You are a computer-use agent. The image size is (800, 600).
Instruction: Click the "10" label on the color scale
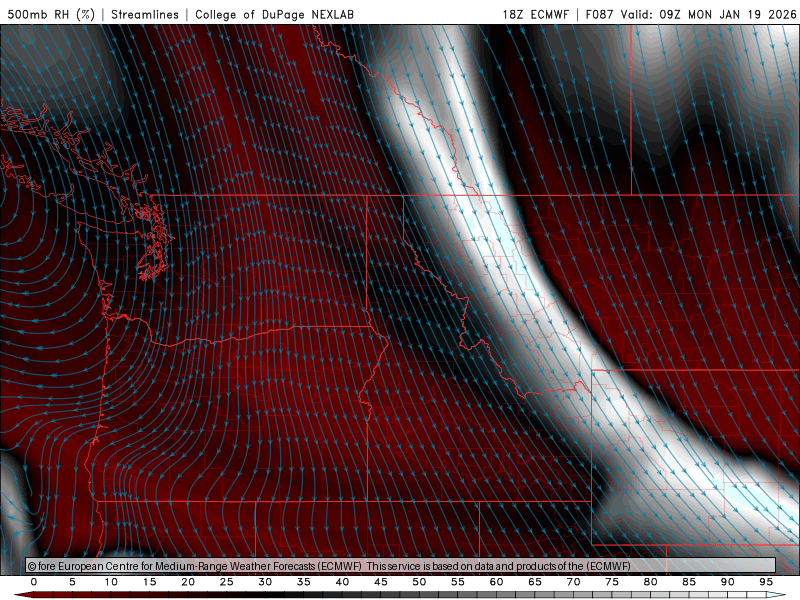tap(111, 582)
